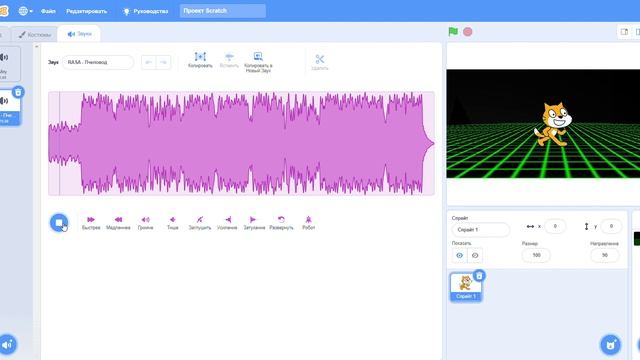Switch to the Костюмы tab
The width and height of the screenshot is (640, 360).
(35, 35)
